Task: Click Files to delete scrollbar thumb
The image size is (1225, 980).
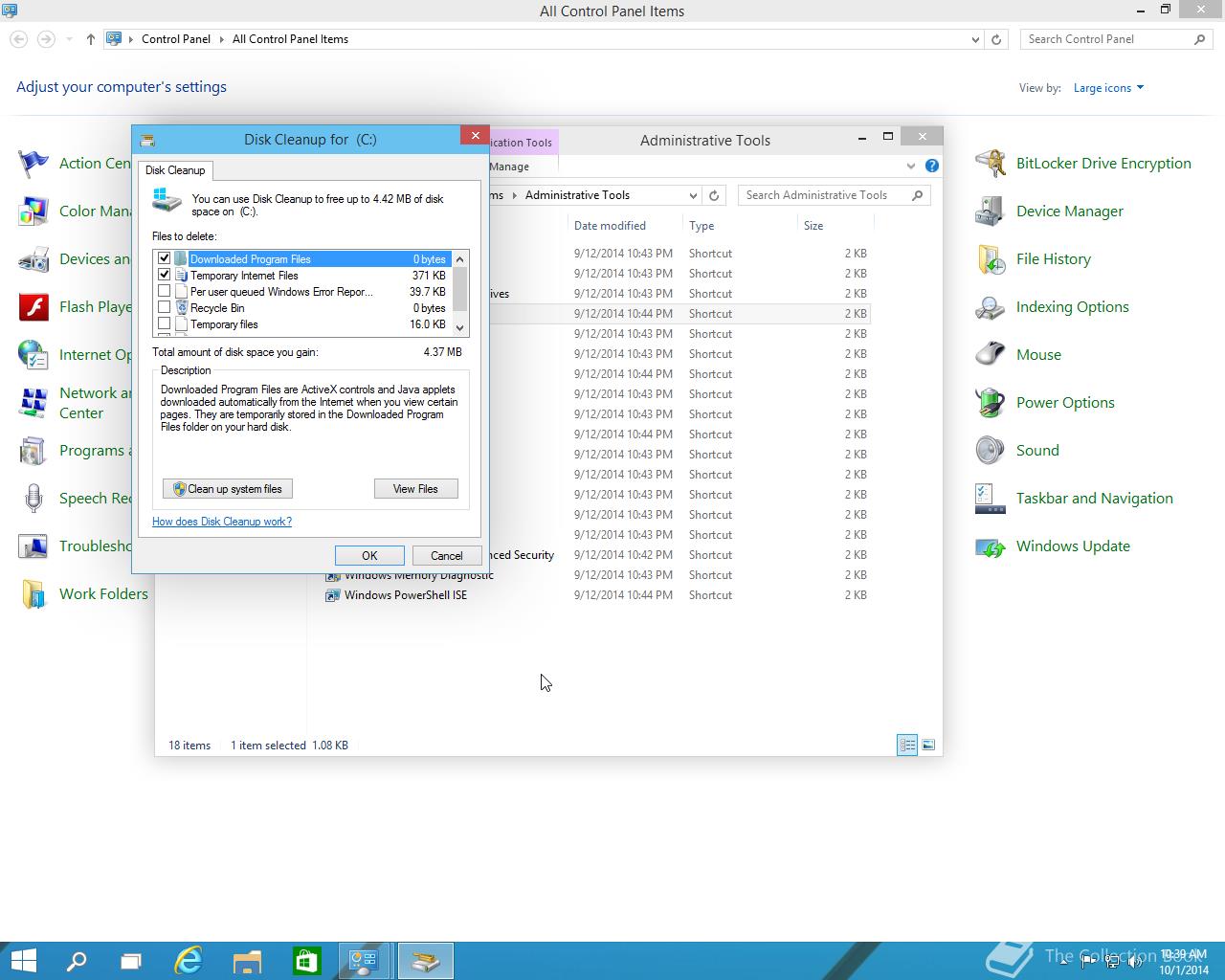Action: [x=460, y=289]
